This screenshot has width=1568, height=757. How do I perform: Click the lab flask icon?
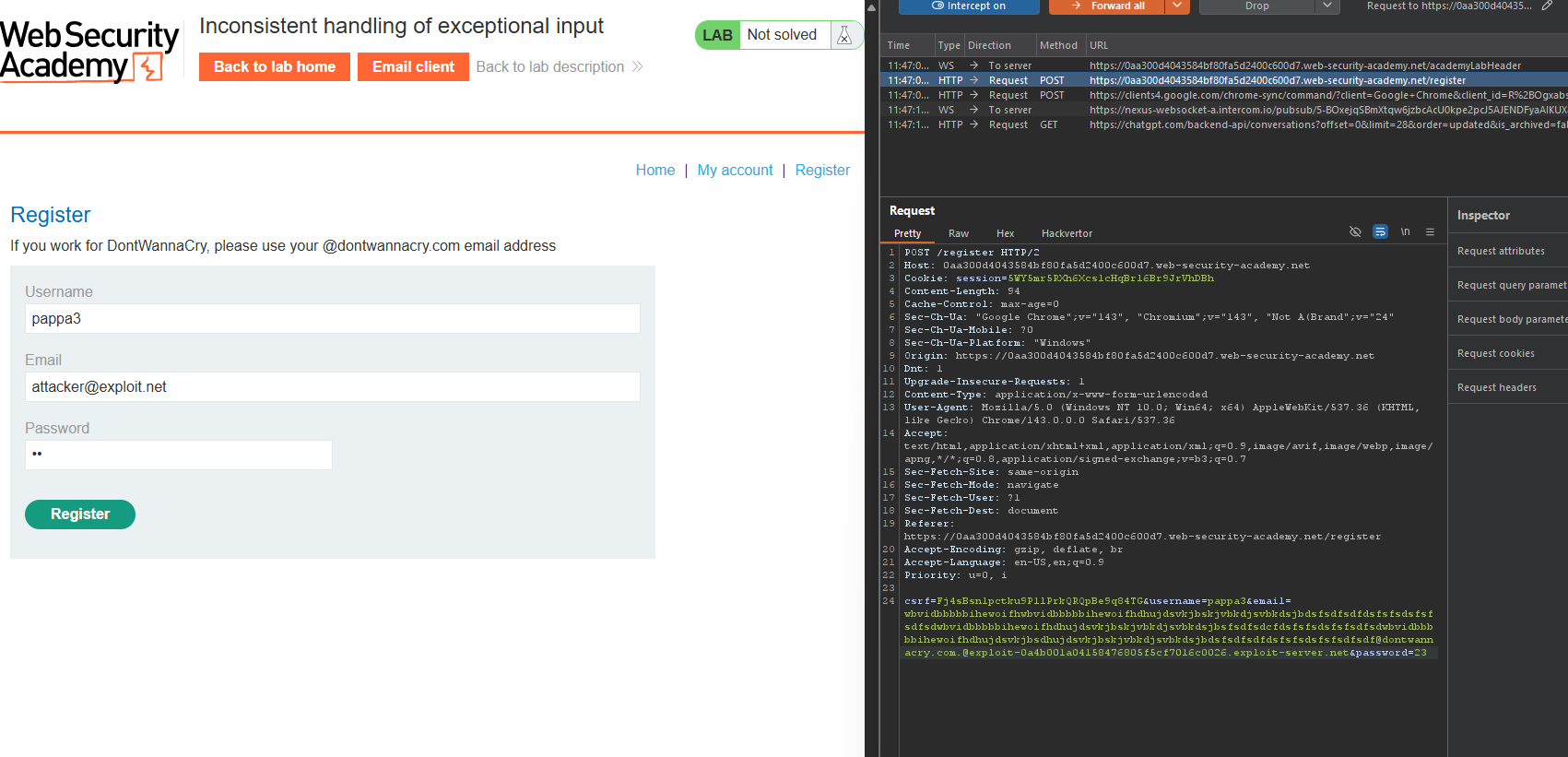tap(844, 35)
